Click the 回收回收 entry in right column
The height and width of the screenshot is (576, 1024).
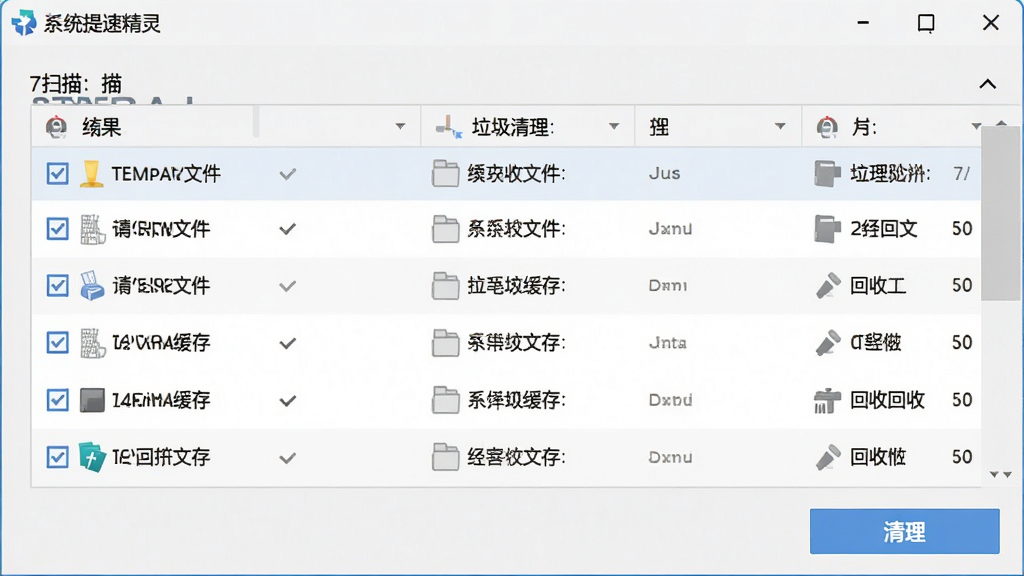click(887, 400)
